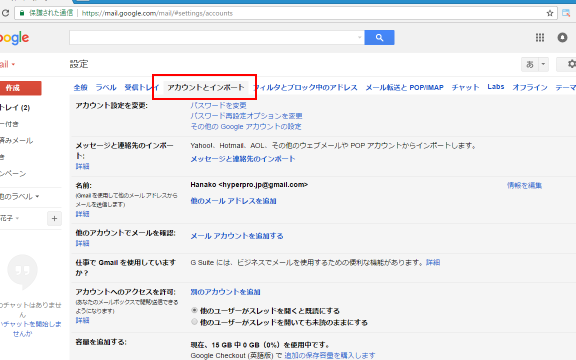
Task: Open the 花子 chat status dropdown
Action: pyautogui.click(x=10, y=218)
